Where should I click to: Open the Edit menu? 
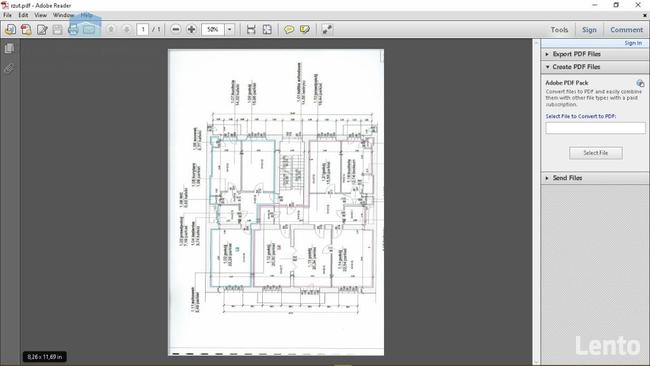23,15
